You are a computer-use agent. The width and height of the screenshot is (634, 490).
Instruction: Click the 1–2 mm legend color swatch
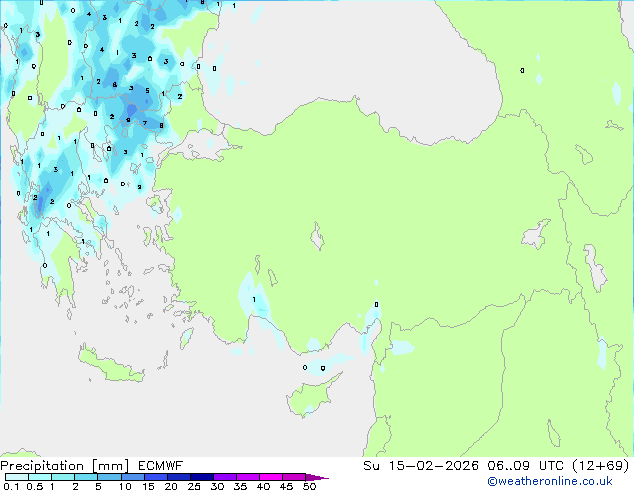click(x=63, y=477)
